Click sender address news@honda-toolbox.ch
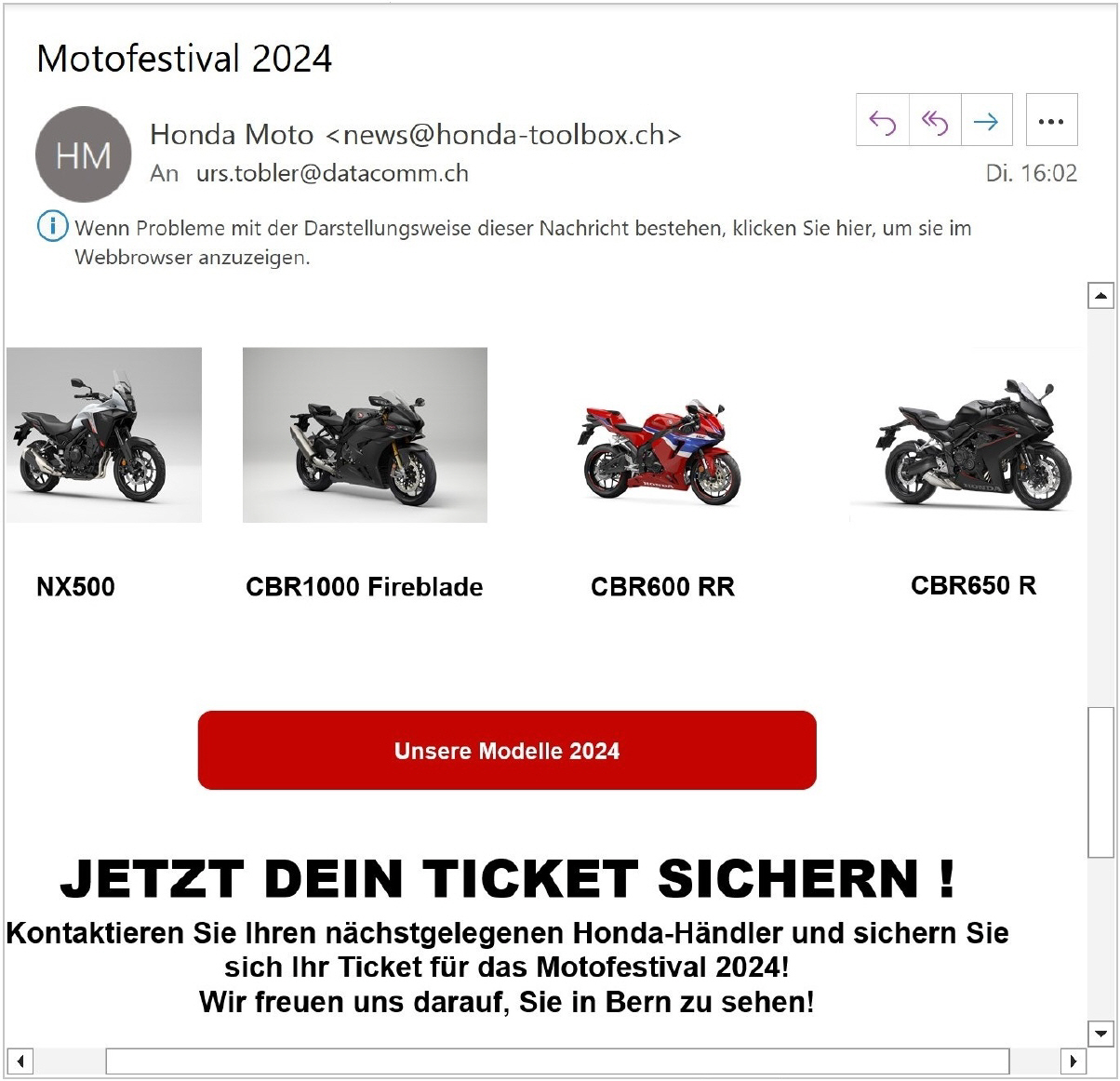This screenshot has width=1120, height=1081. point(503,135)
